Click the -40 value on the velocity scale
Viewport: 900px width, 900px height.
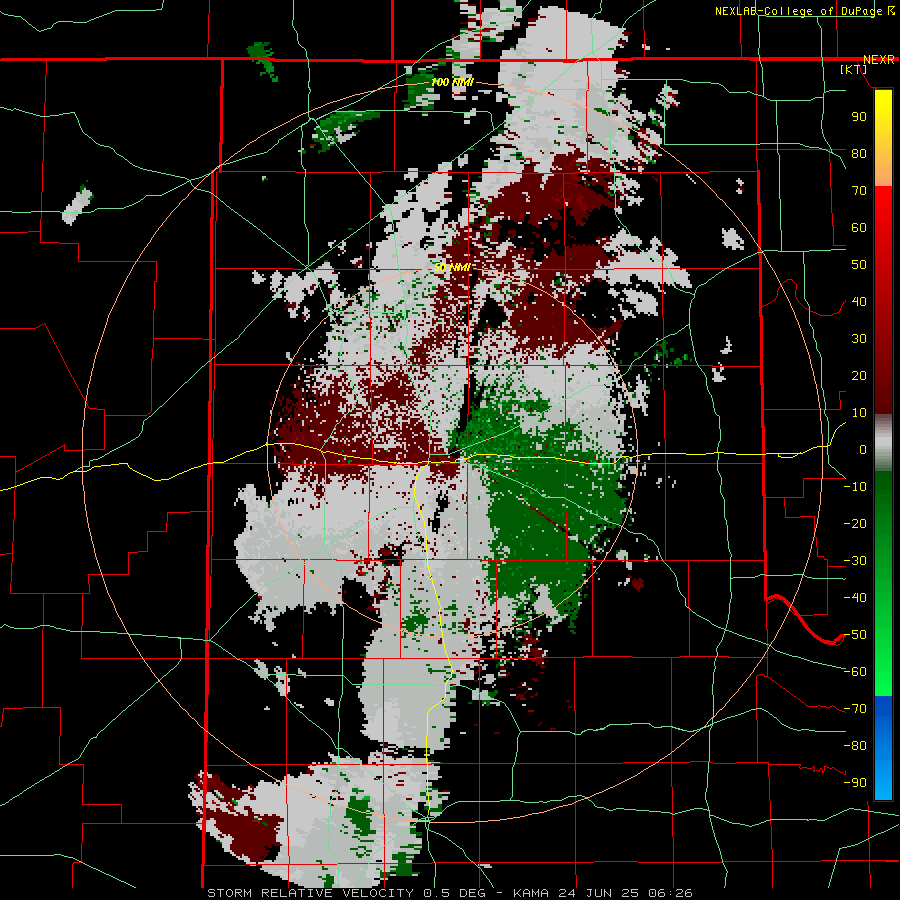pos(855,598)
